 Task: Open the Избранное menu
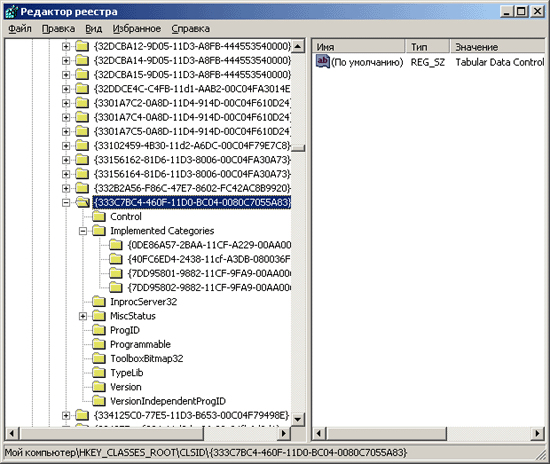click(x=136, y=29)
